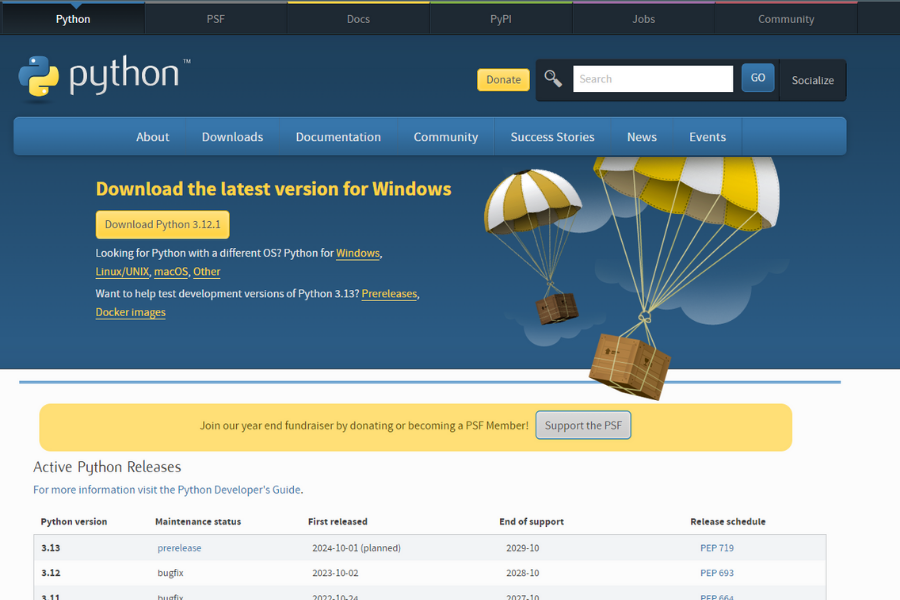Open the Prereleases link

(x=389, y=293)
